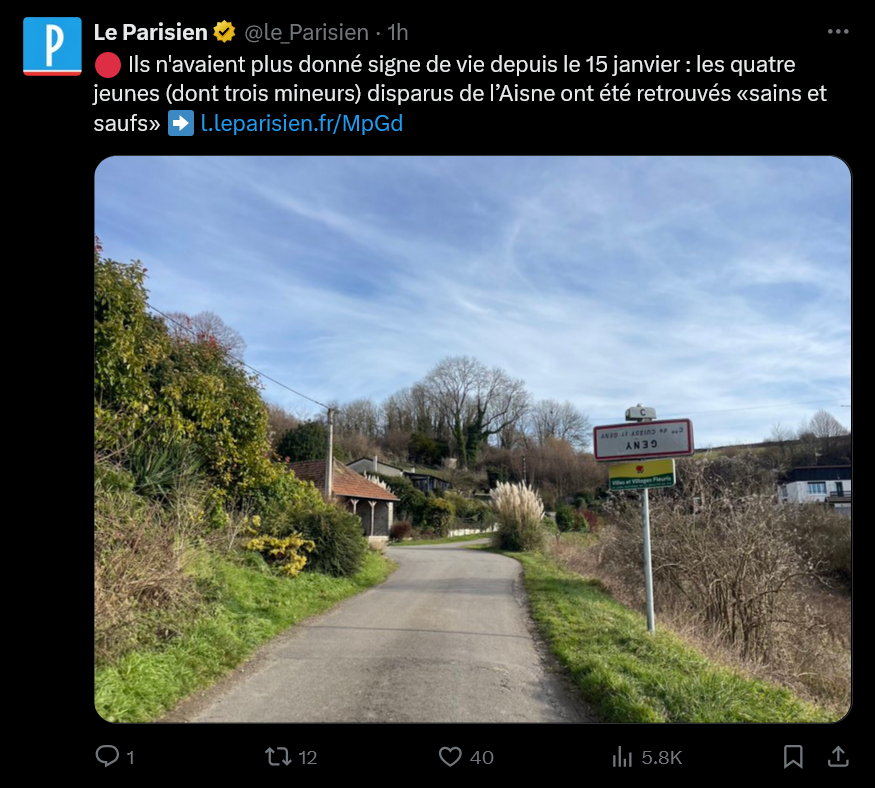Go to the @le_Parisien handle

pyautogui.click(x=306, y=33)
